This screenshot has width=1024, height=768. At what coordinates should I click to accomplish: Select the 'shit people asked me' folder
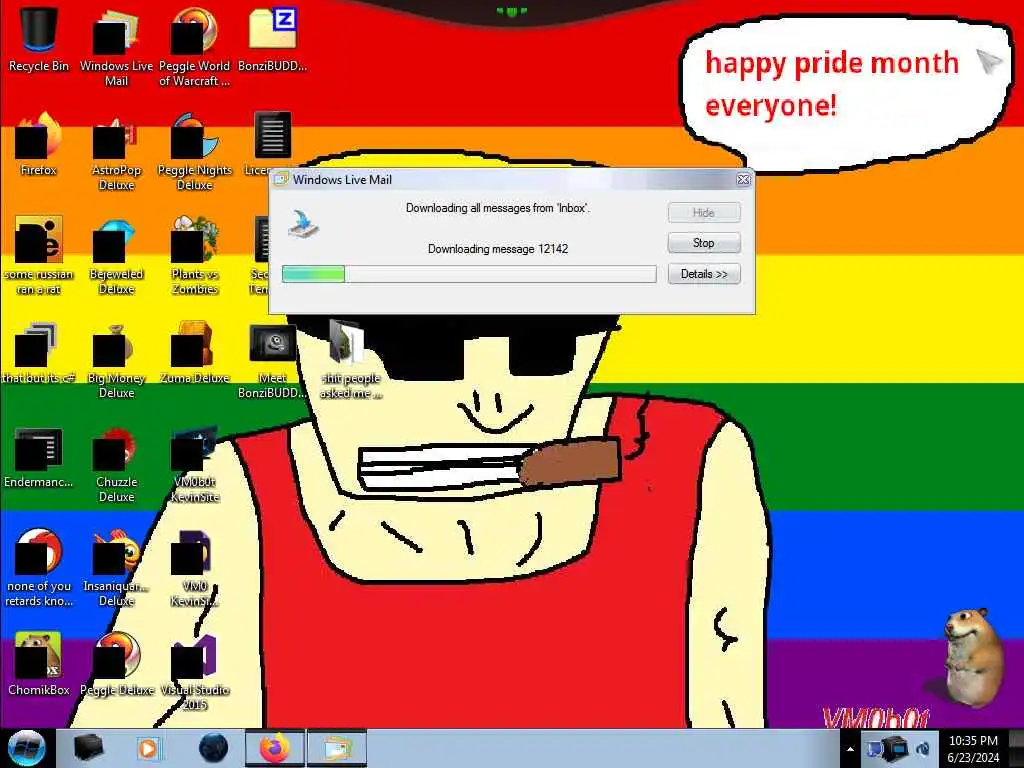(350, 360)
